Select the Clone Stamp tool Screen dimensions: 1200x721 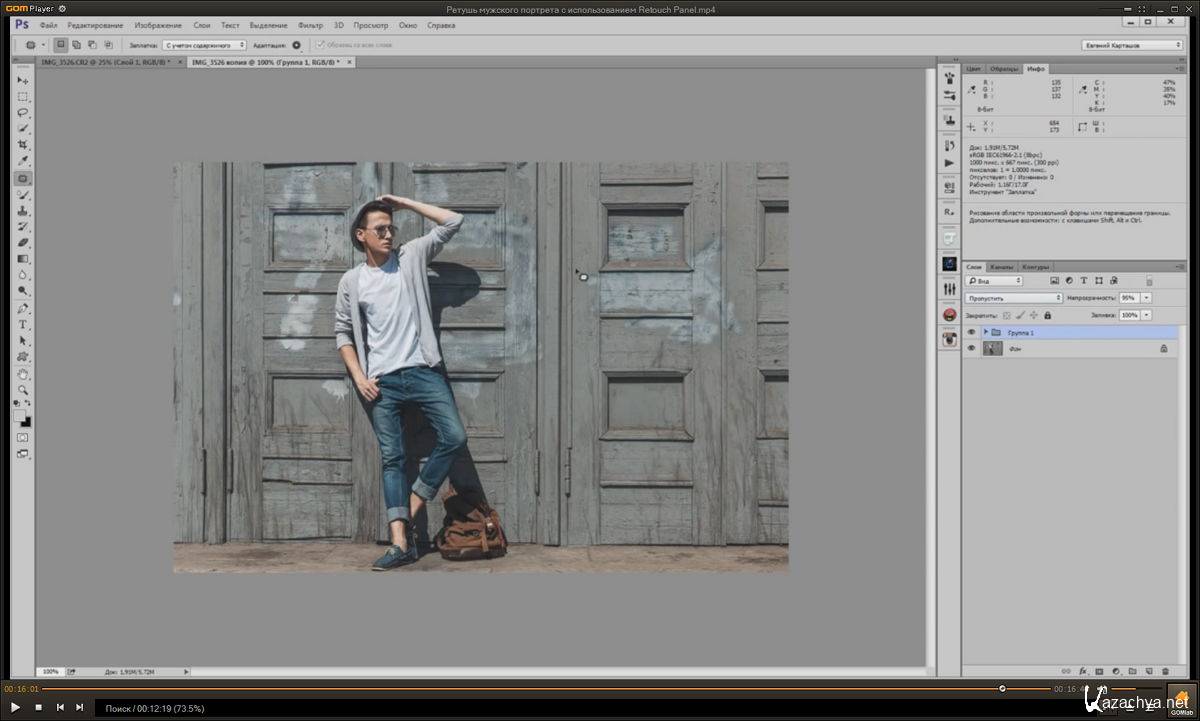(x=23, y=211)
